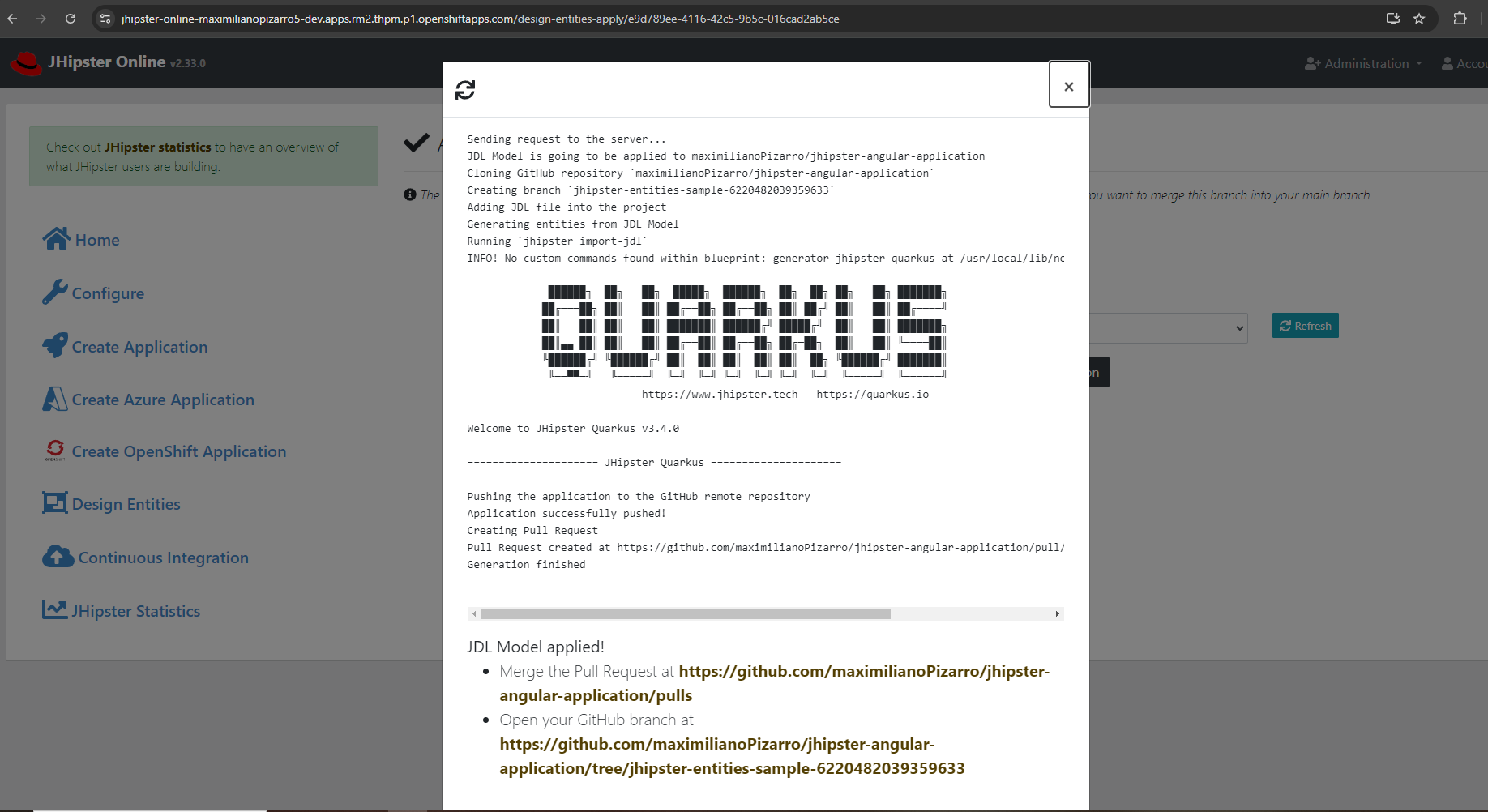This screenshot has height=812, width=1488.
Task: Click the partially hidden dark button behind modal
Action: point(1099,372)
